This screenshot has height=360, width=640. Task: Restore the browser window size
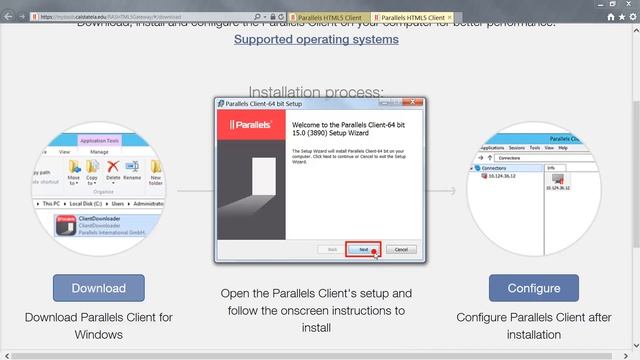613,4
